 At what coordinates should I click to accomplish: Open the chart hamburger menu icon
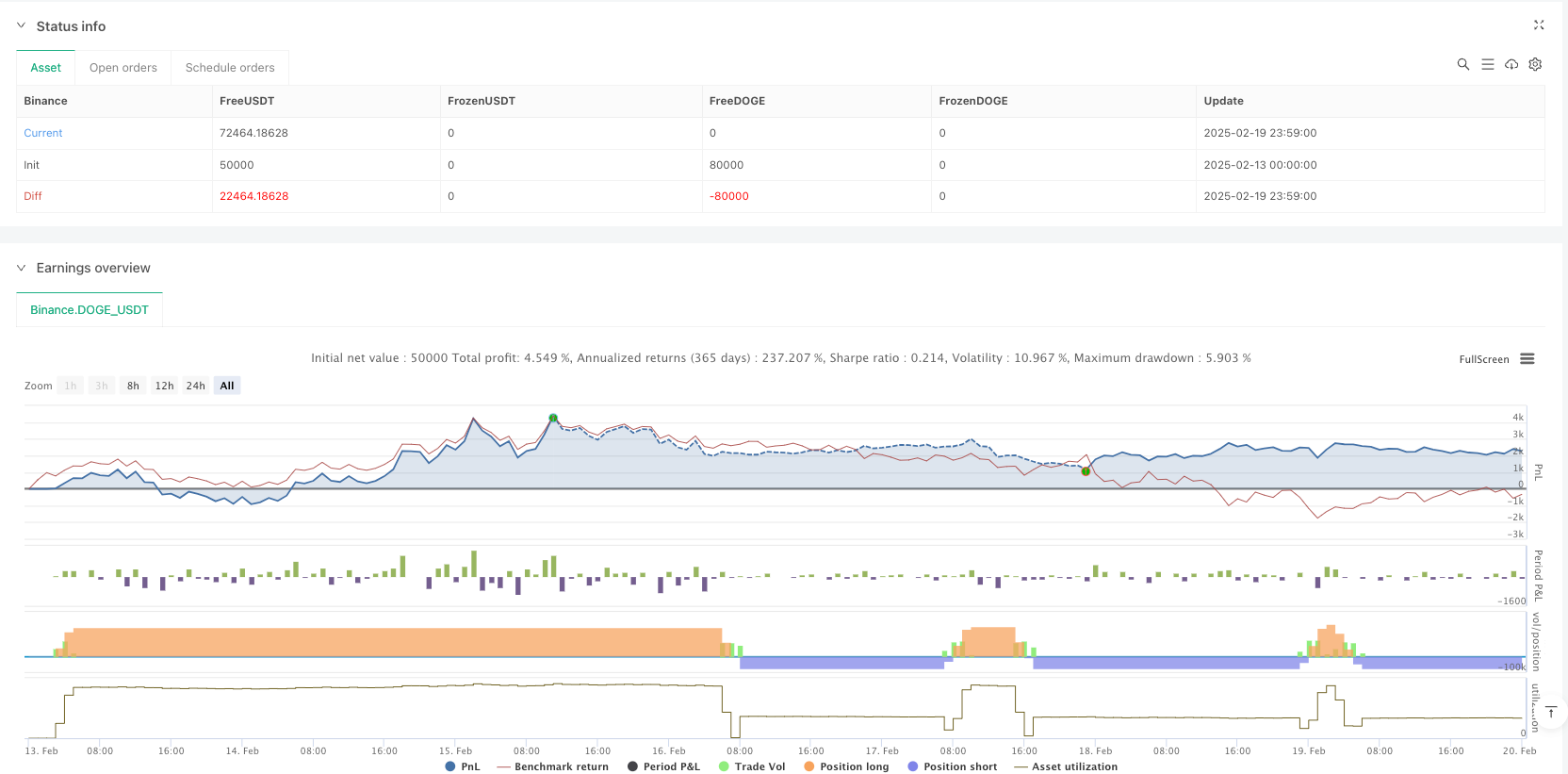click(1527, 359)
